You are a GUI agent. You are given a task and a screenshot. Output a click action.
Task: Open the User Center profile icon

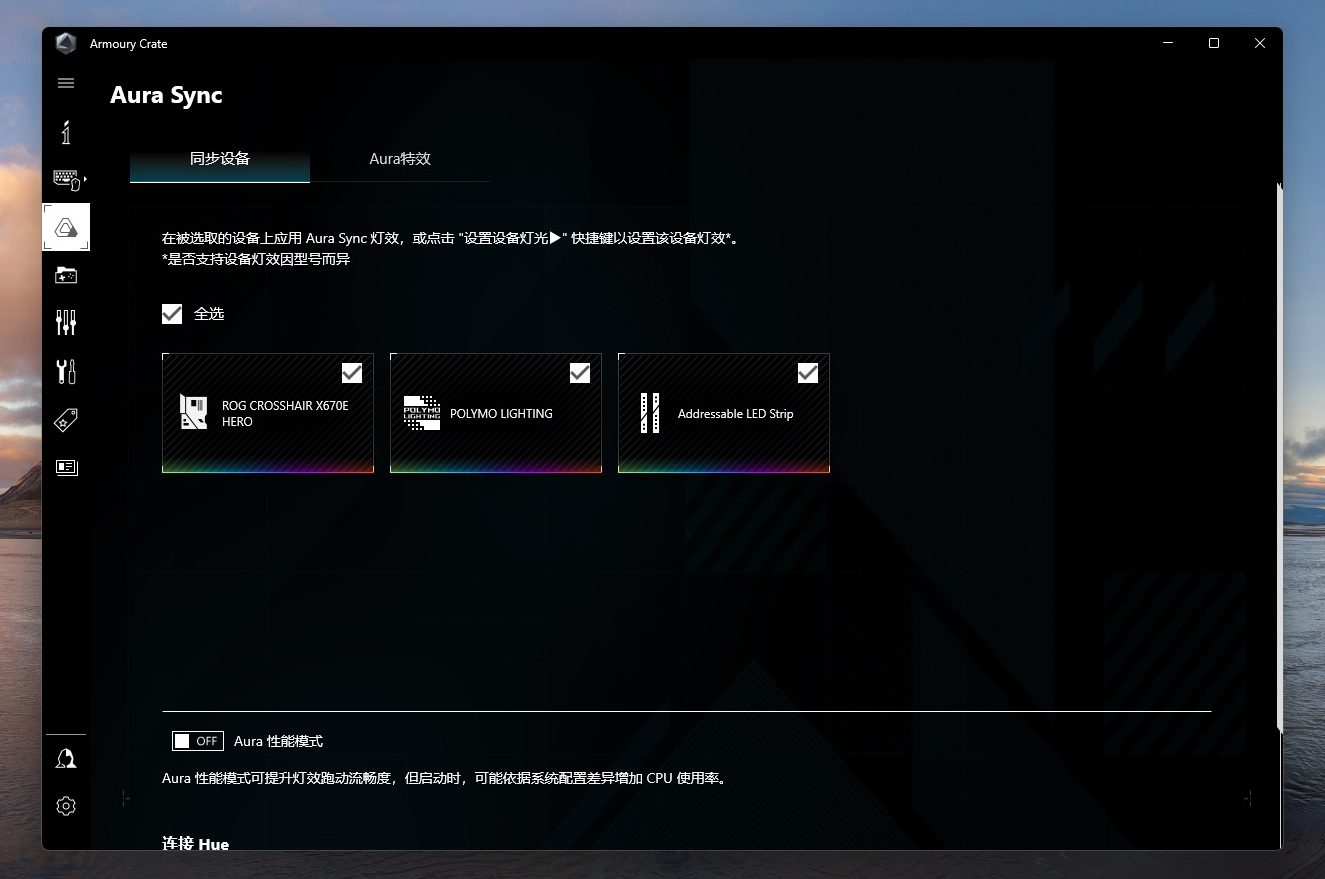(x=66, y=759)
